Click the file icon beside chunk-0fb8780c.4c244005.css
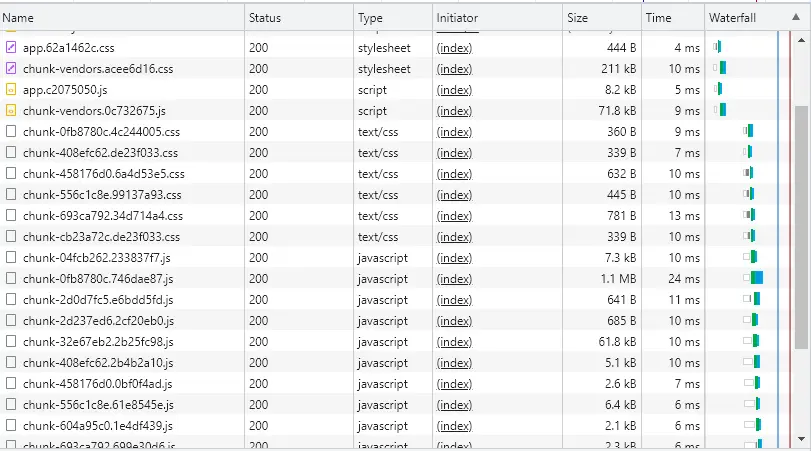The height and width of the screenshot is (451, 811). click(11, 132)
